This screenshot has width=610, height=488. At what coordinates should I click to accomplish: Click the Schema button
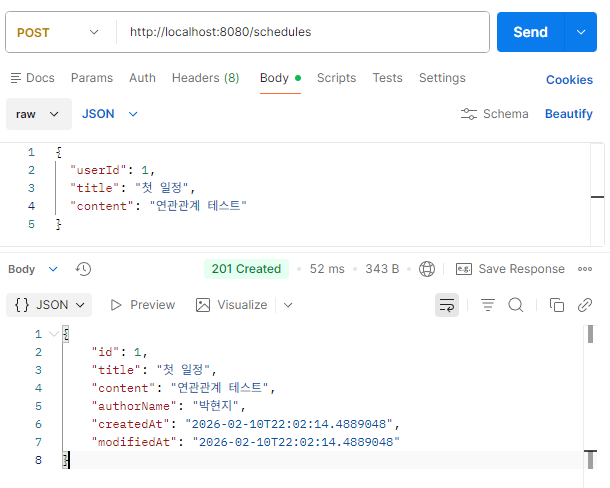click(494, 114)
